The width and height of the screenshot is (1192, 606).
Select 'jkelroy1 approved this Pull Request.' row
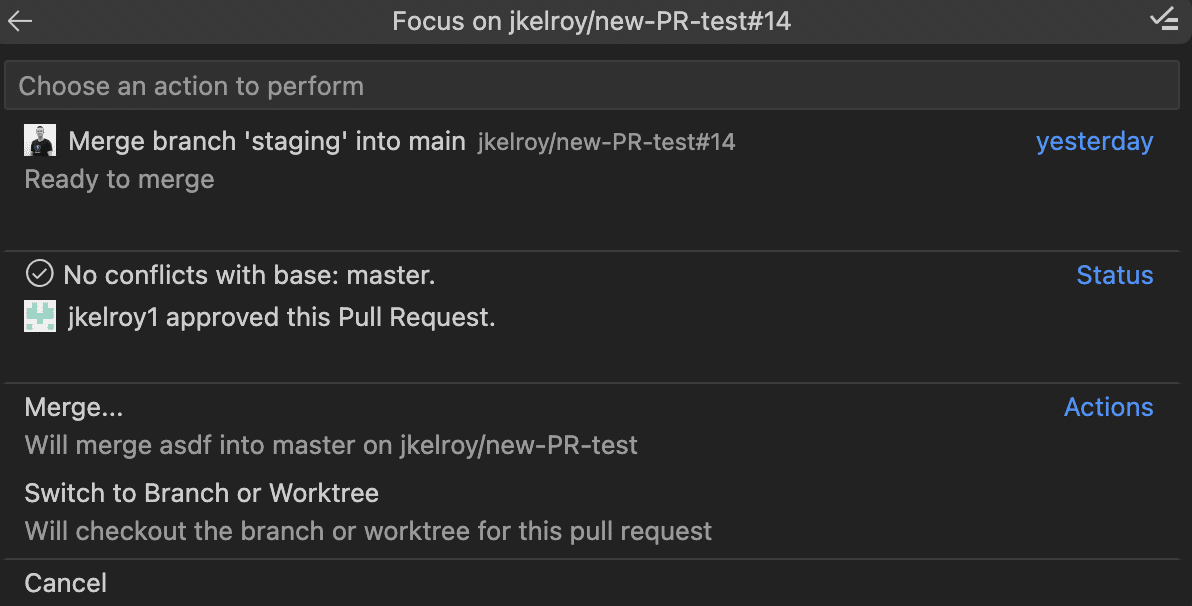(281, 318)
